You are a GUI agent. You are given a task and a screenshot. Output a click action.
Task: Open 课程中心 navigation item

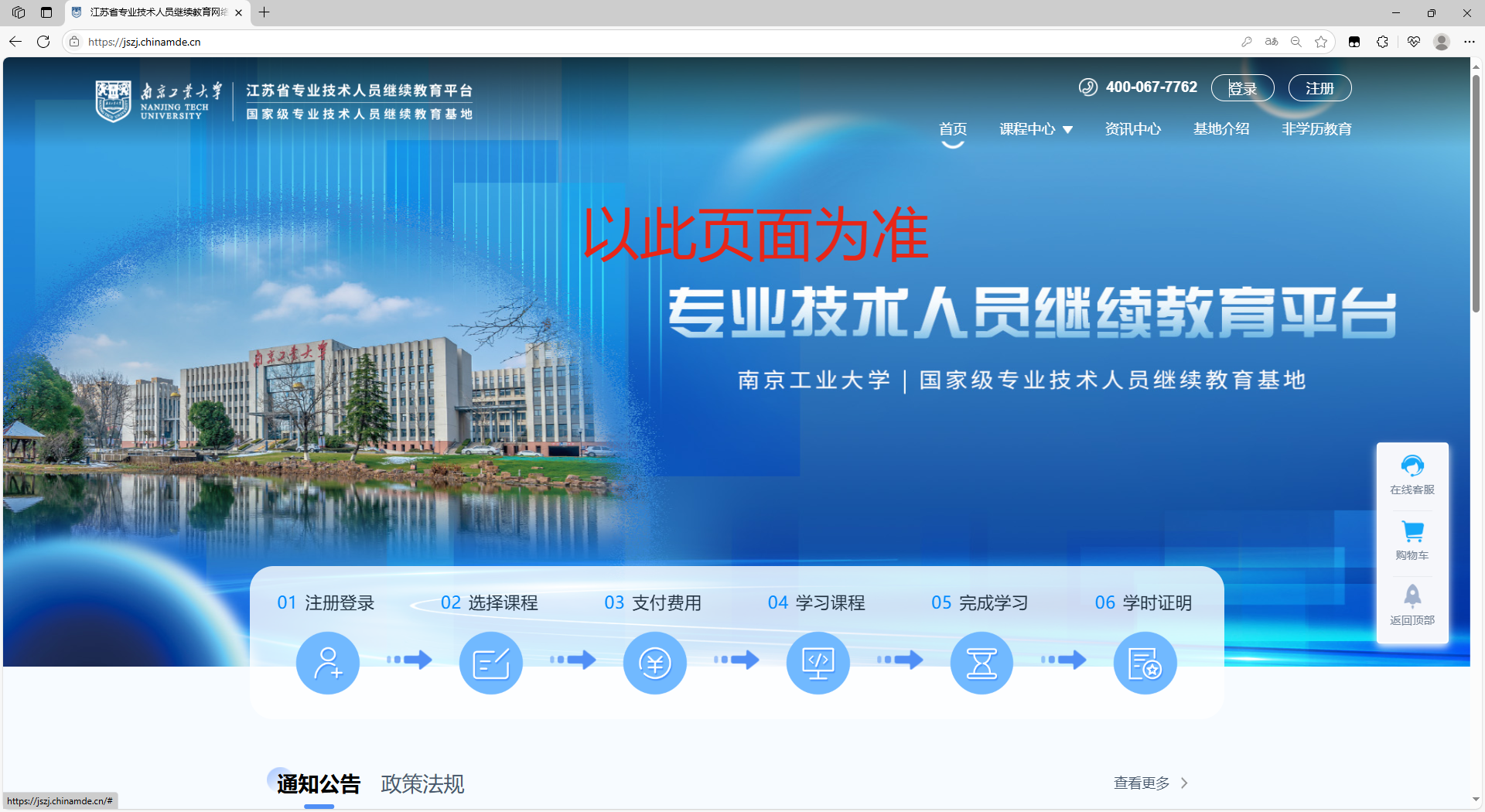[x=1027, y=129]
